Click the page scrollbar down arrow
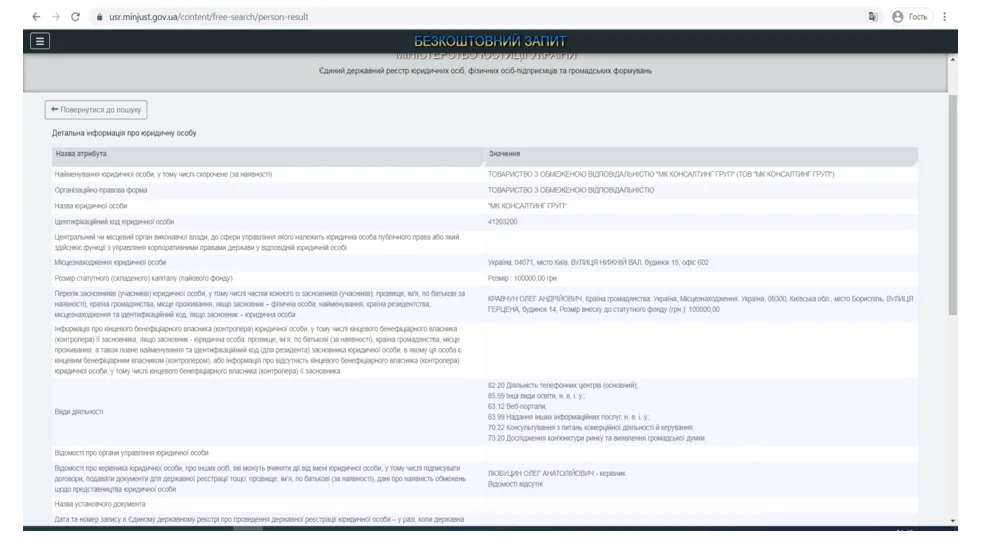This screenshot has width=1003, height=537. pos(952,521)
